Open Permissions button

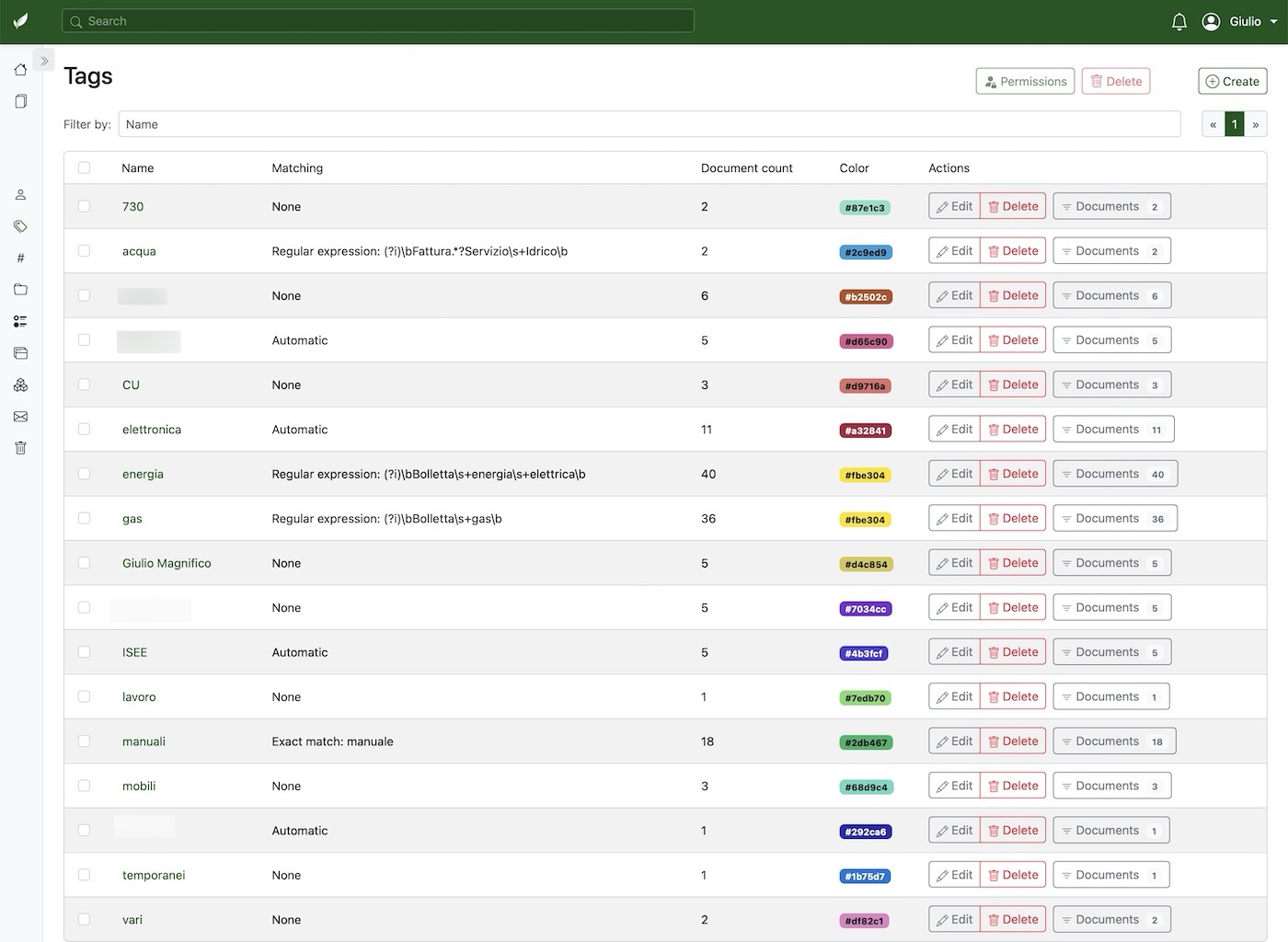point(1025,81)
